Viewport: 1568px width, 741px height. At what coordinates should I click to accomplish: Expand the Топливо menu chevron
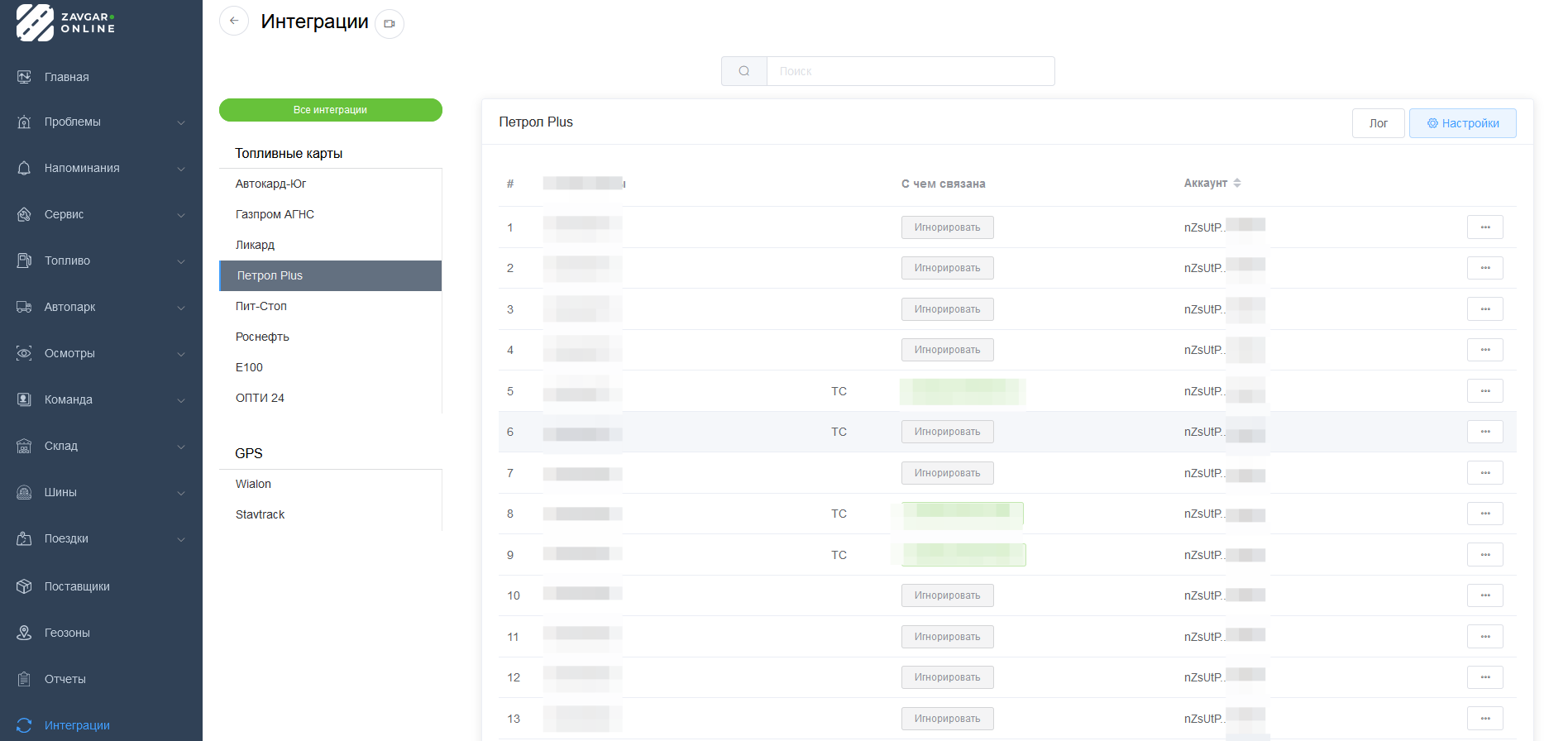point(181,261)
